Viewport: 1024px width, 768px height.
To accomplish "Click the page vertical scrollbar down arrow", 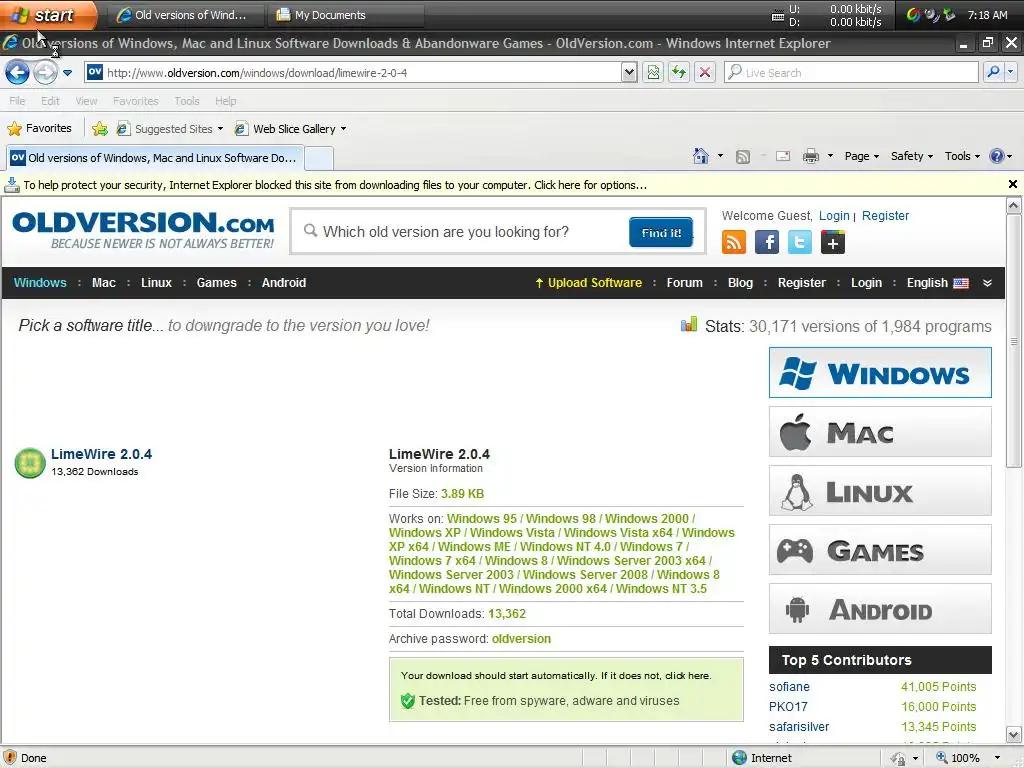I will coord(1014,734).
